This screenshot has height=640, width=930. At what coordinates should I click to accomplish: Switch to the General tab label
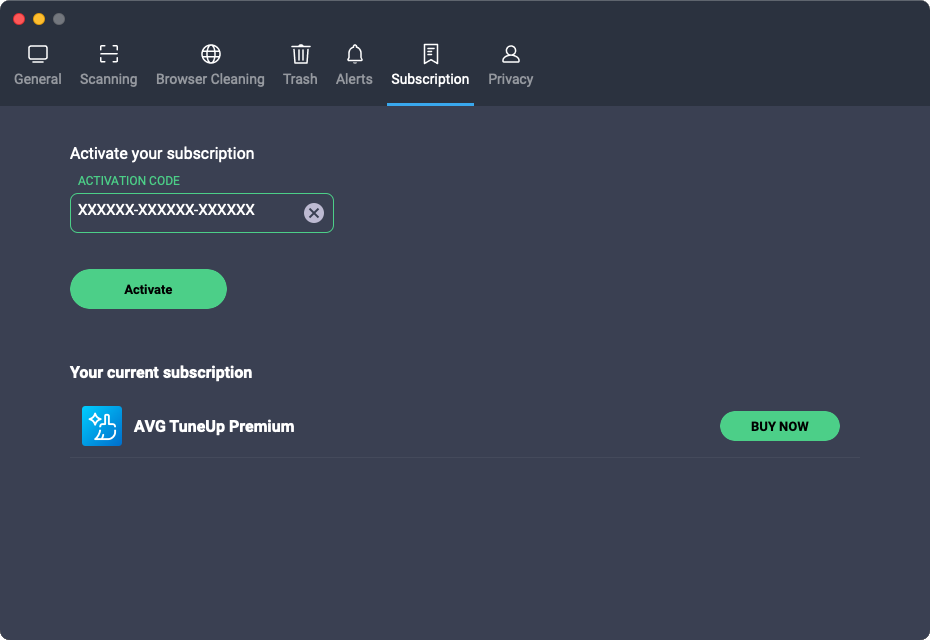(38, 79)
